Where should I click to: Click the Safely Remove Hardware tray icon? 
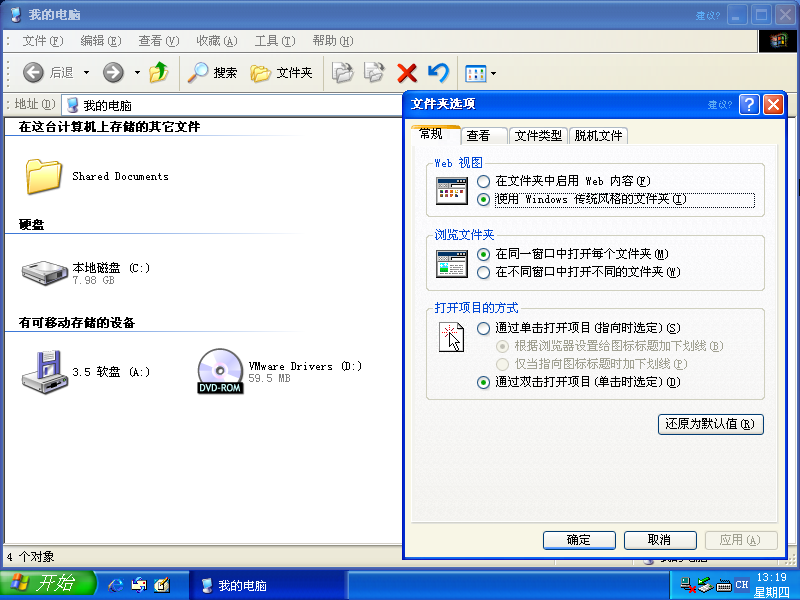[x=706, y=585]
